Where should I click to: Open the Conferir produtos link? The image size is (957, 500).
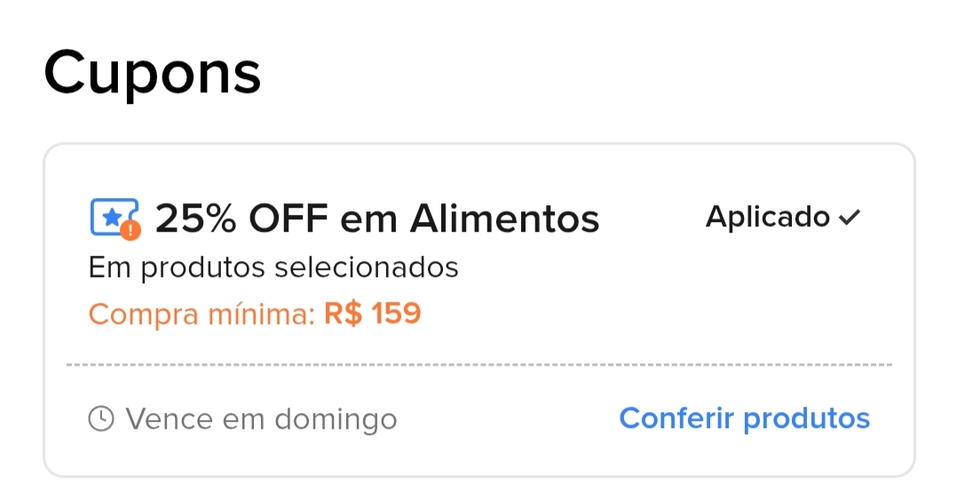coord(744,418)
